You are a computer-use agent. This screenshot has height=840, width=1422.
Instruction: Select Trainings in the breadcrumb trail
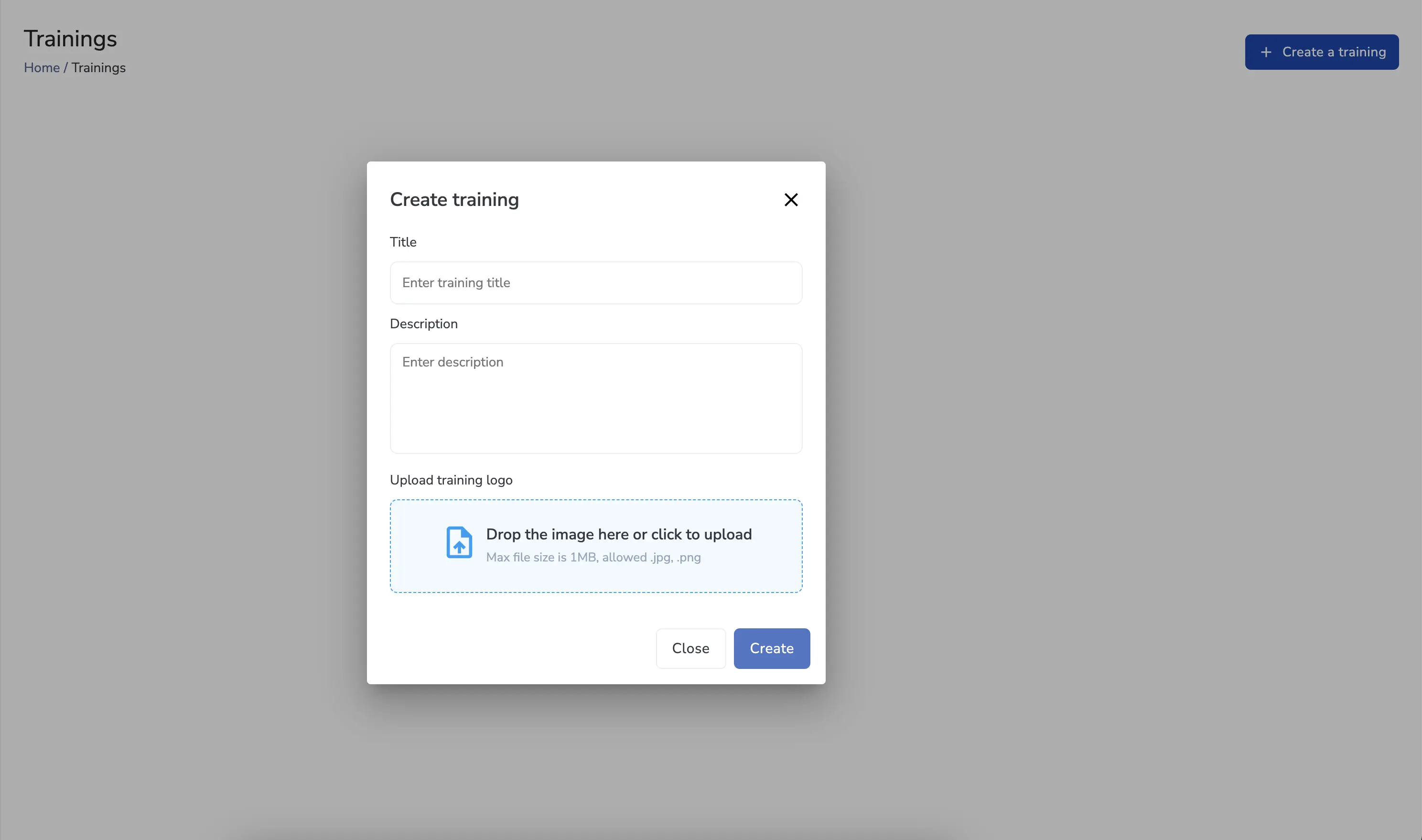(x=98, y=67)
